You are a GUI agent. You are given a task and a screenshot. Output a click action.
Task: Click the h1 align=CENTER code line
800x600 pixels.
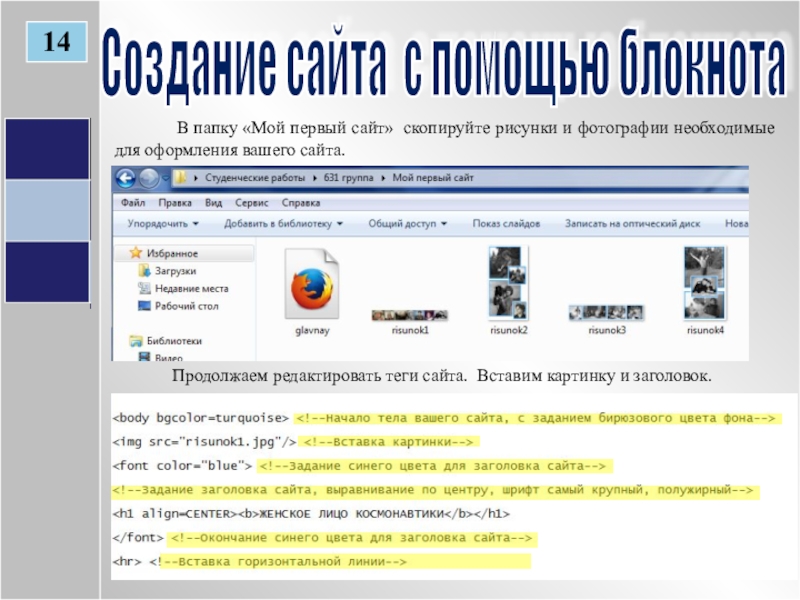pyautogui.click(x=311, y=514)
